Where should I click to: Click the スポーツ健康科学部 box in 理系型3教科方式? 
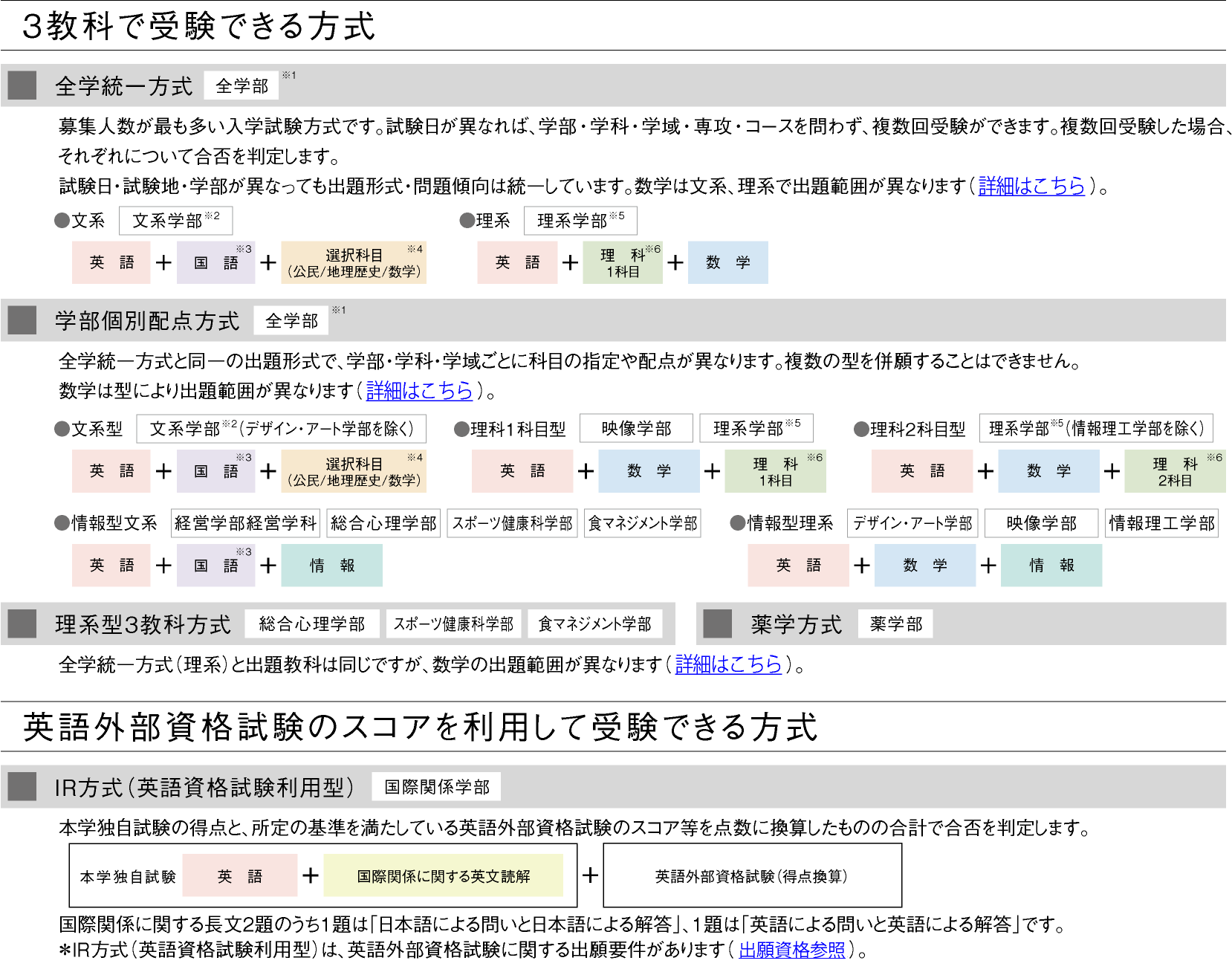pyautogui.click(x=454, y=624)
